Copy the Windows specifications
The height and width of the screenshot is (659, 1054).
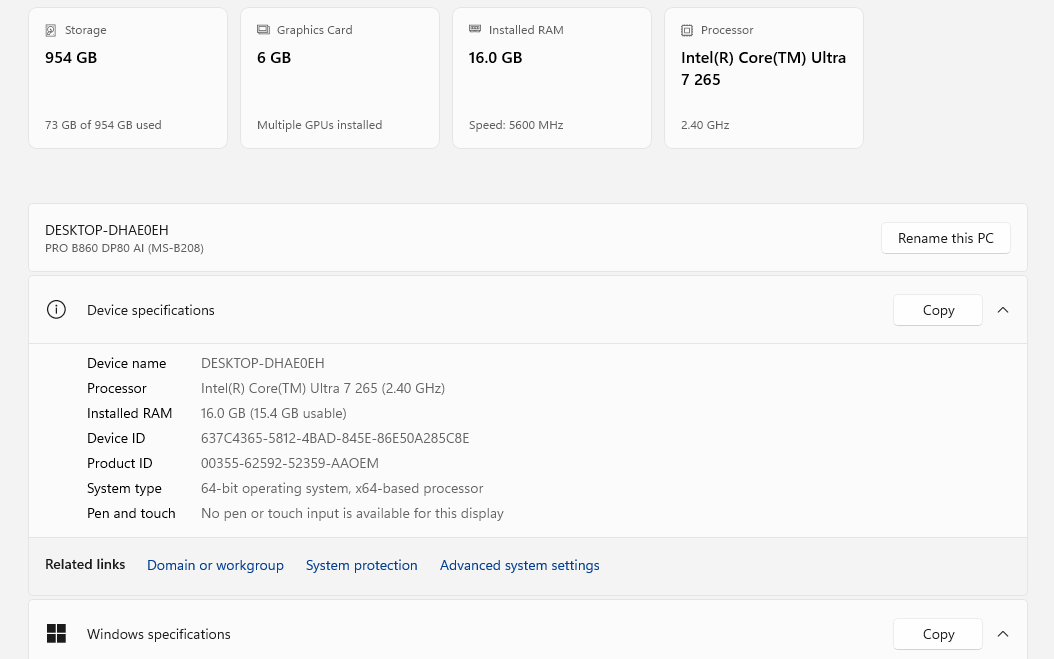point(937,634)
